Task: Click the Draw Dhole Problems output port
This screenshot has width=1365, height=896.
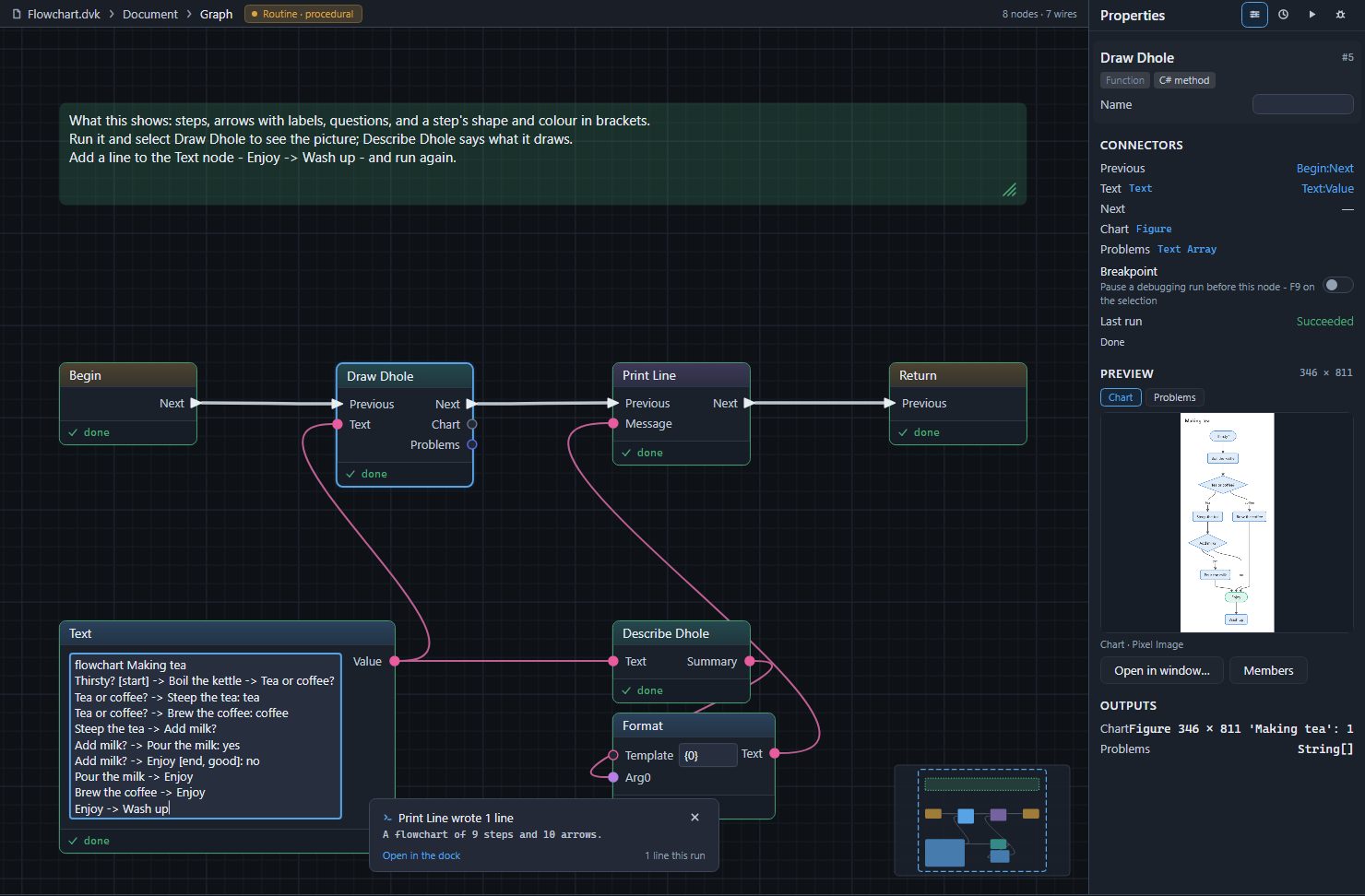Action: click(x=472, y=444)
